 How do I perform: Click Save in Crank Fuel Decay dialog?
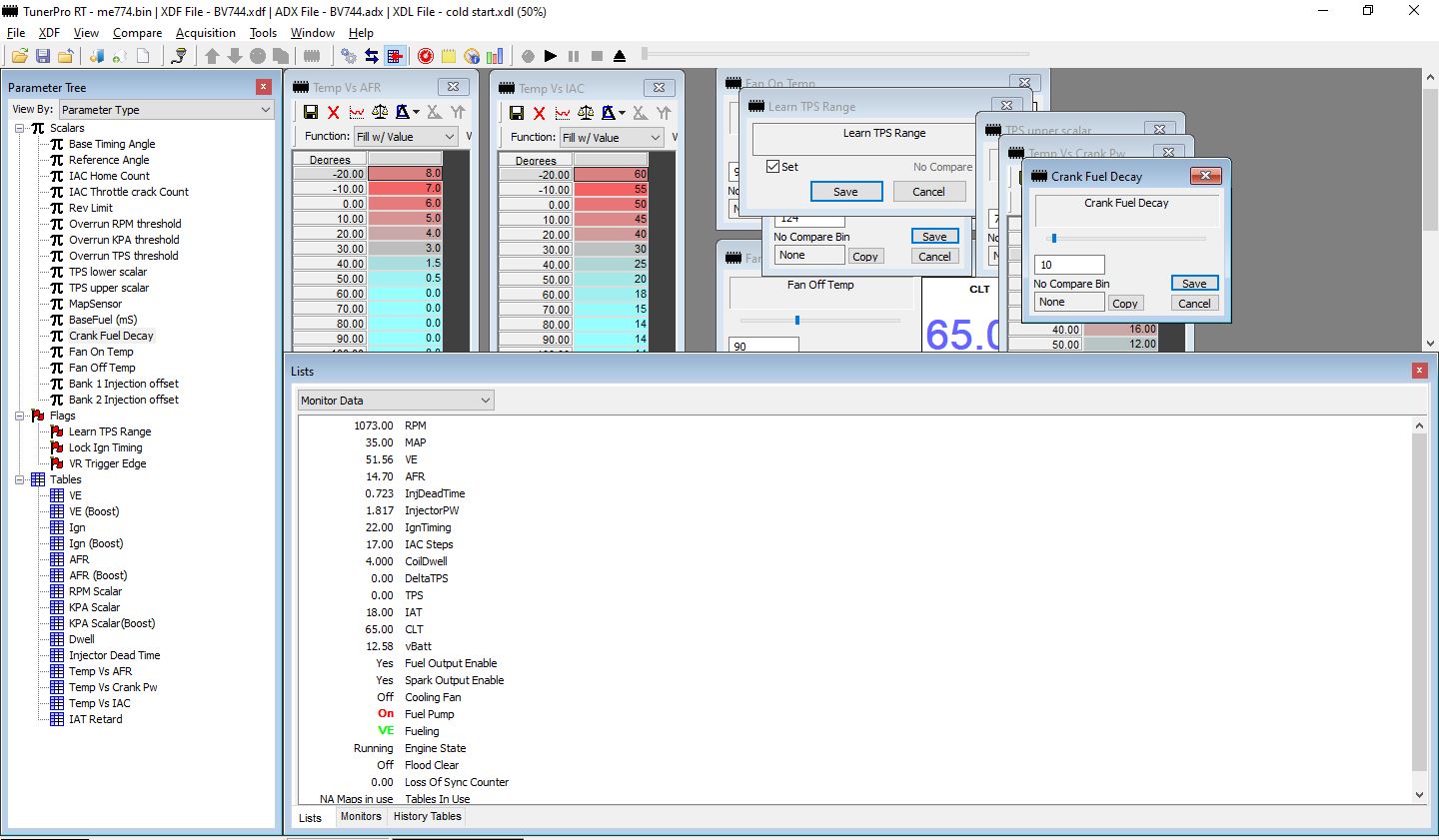[x=1194, y=283]
